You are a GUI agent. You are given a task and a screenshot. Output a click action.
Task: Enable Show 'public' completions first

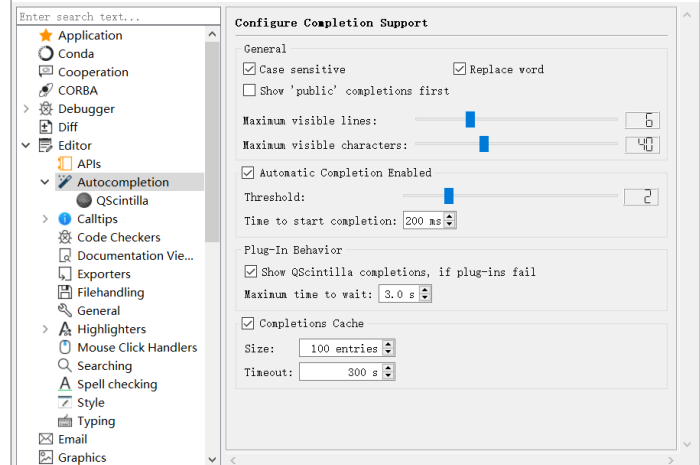249,90
